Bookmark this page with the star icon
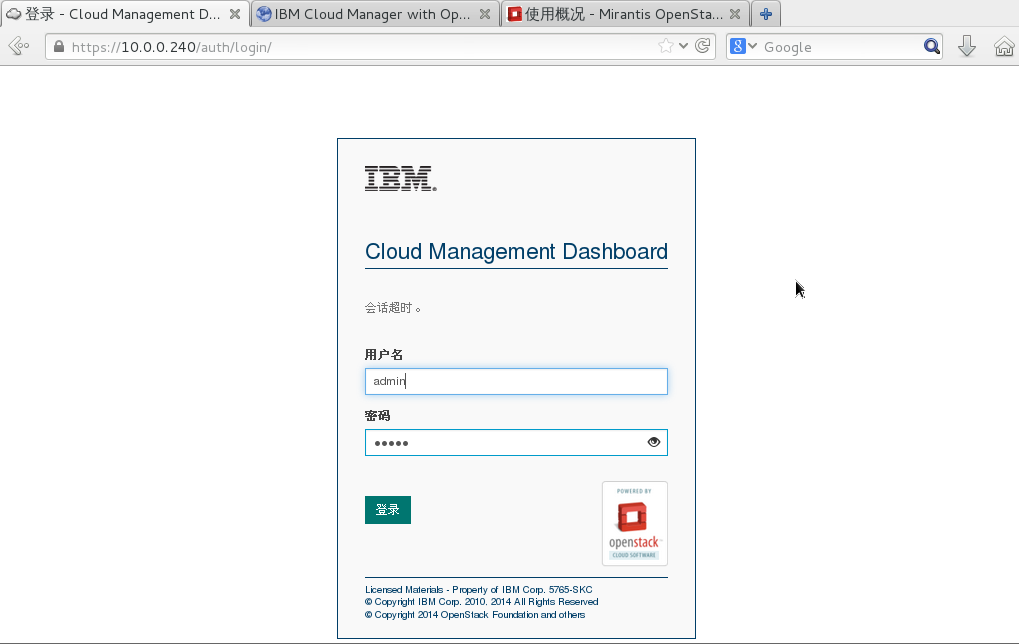This screenshot has width=1019, height=644. tap(665, 46)
